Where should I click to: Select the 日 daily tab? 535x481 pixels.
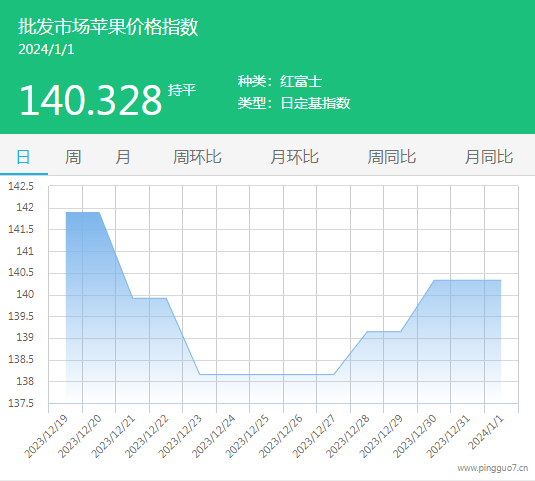23,157
